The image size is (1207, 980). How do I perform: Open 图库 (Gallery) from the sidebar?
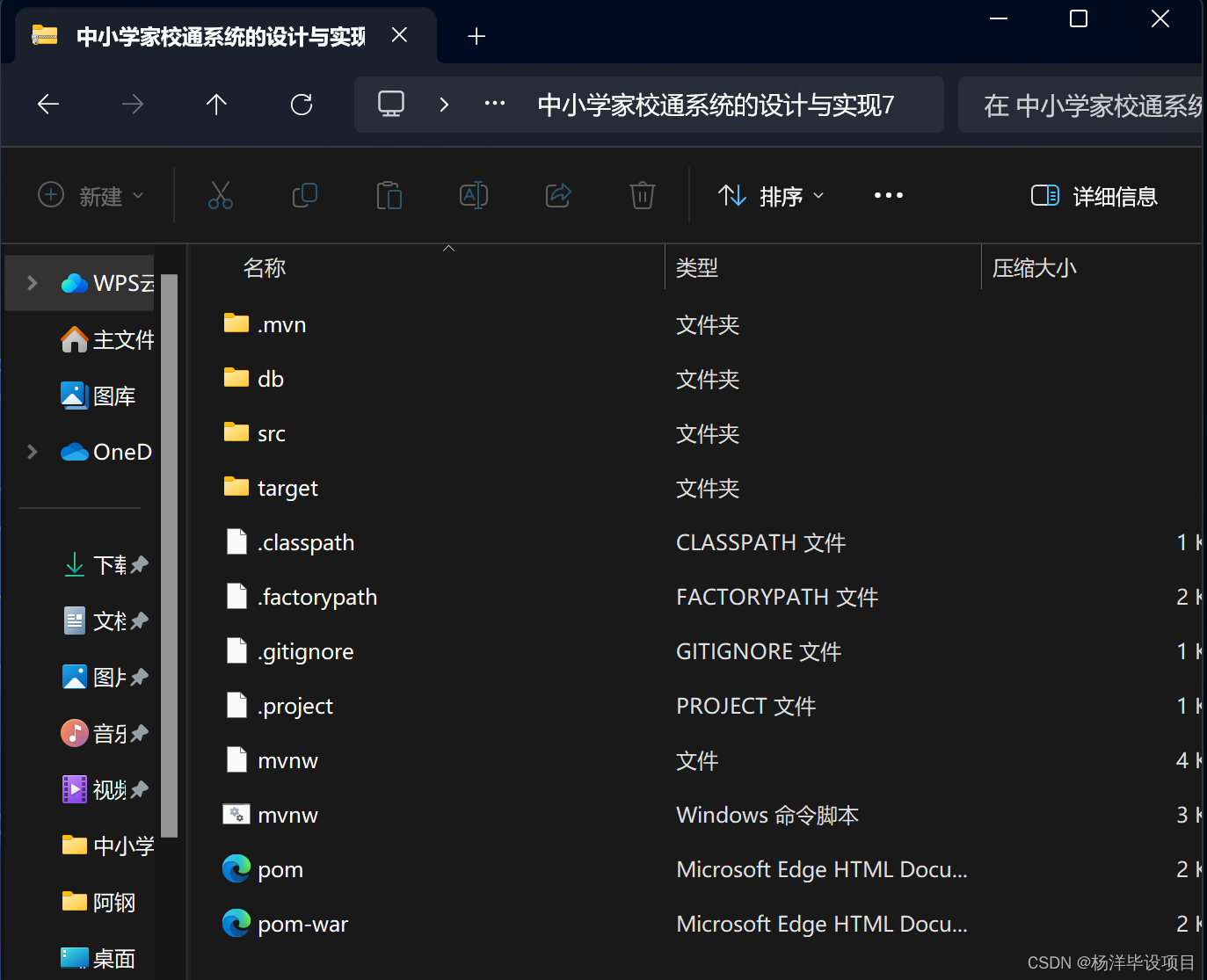105,396
